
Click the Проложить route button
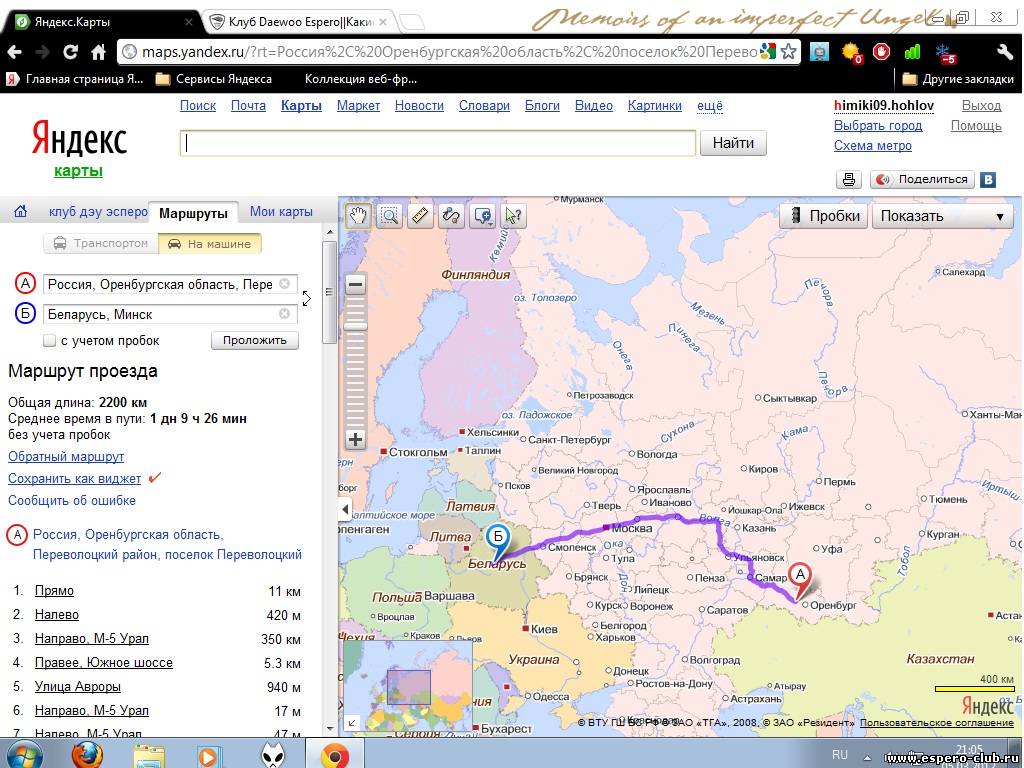(x=255, y=340)
